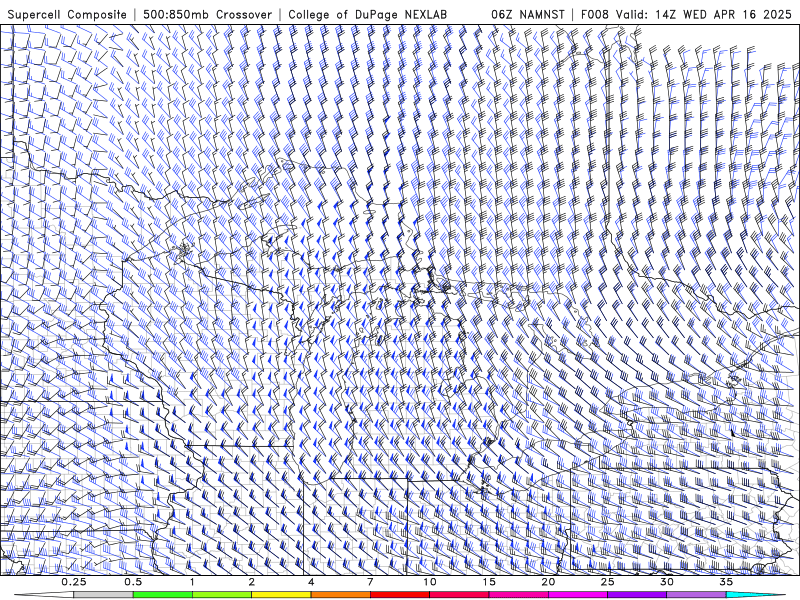Select the bright green legend segment between 0.5 and 1
Viewport: 800px width, 600px height.
tap(163, 595)
